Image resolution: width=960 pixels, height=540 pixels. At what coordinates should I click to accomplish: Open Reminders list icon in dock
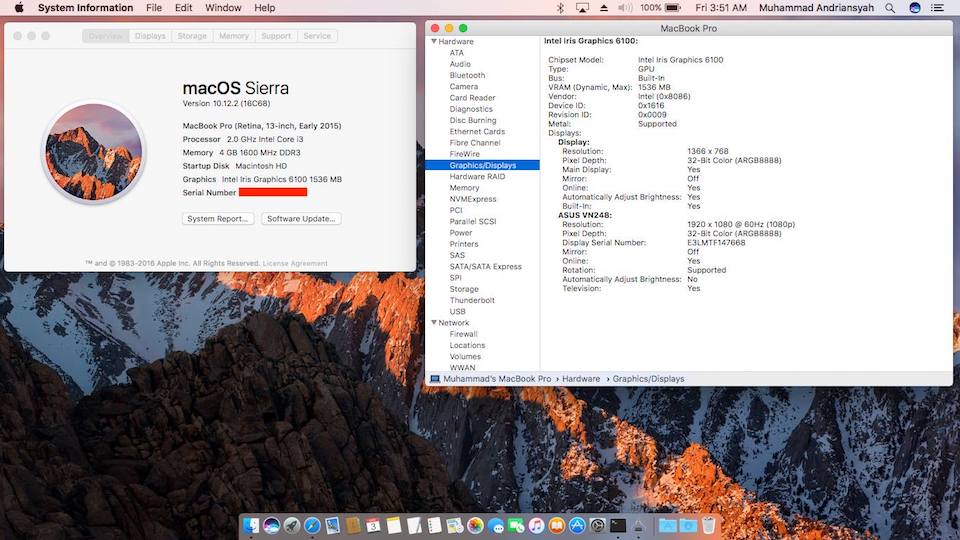(434, 525)
